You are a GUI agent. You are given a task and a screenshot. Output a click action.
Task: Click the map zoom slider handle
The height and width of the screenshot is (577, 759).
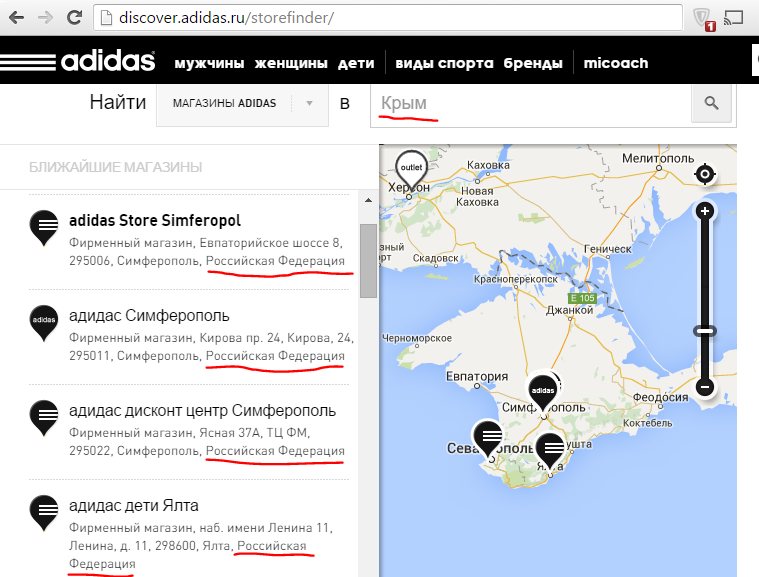coord(705,331)
